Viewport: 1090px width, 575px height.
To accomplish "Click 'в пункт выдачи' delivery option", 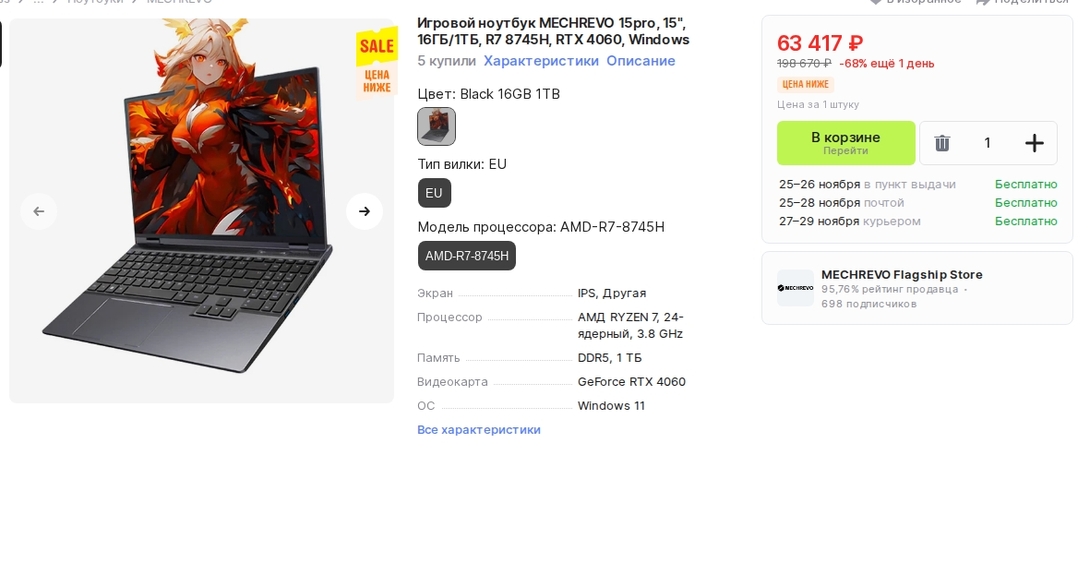I will coord(909,184).
